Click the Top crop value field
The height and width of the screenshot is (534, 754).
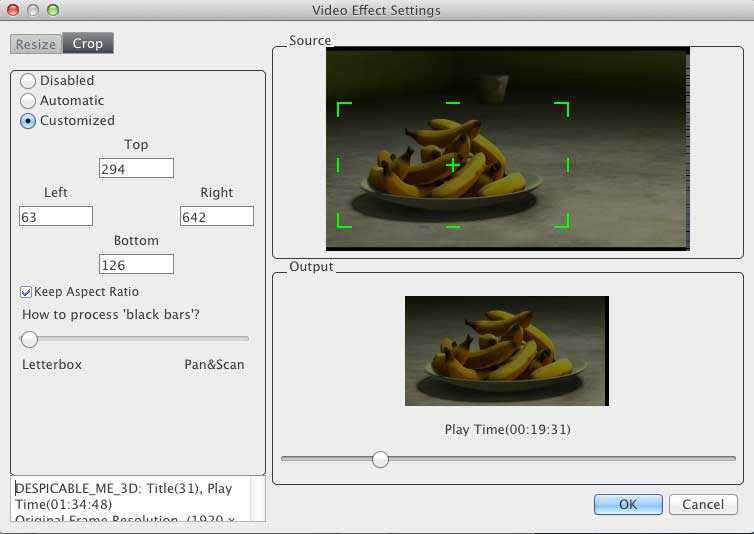click(136, 168)
